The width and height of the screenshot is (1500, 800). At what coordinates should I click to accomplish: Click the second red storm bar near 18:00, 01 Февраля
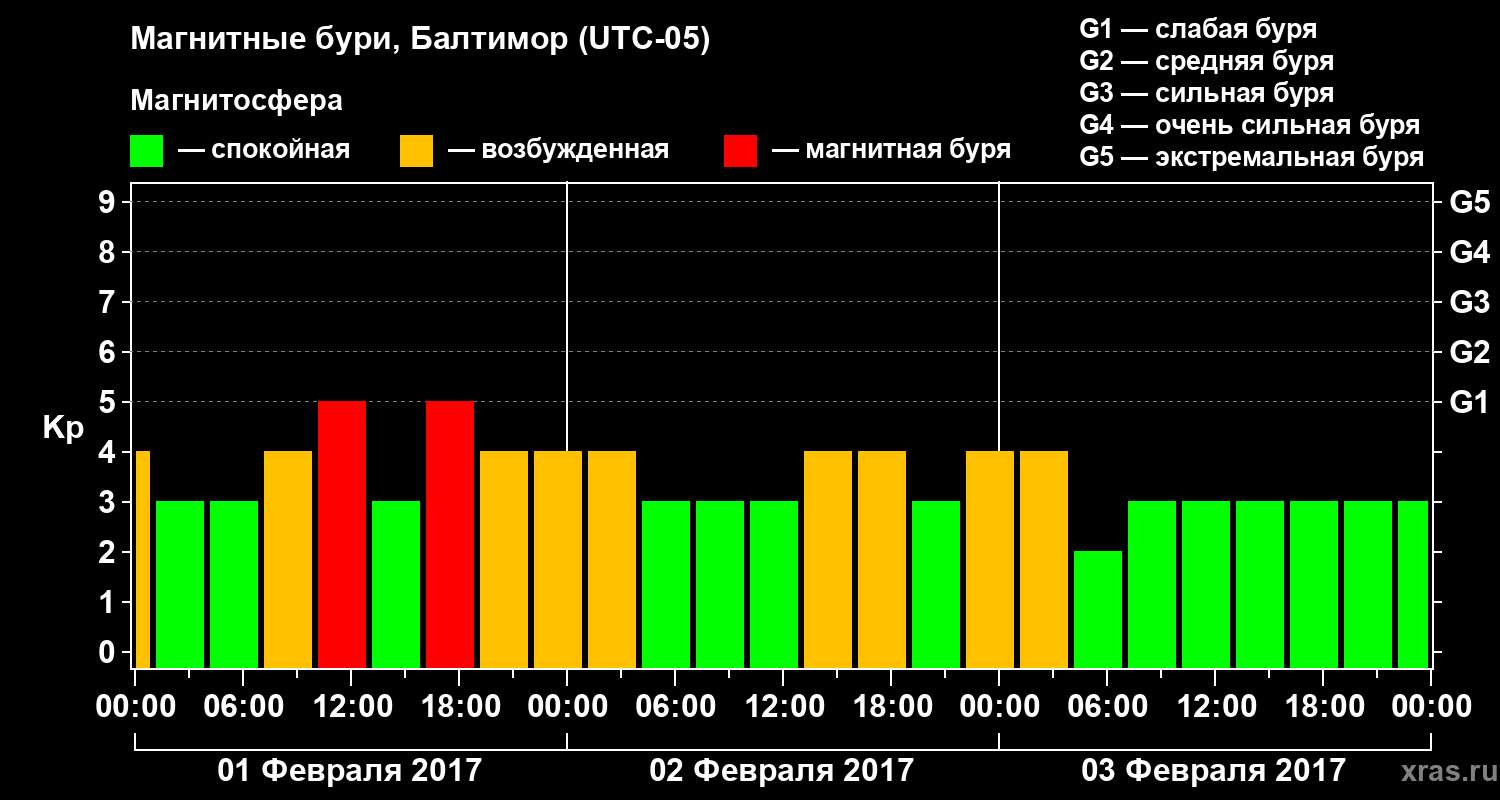(450, 535)
